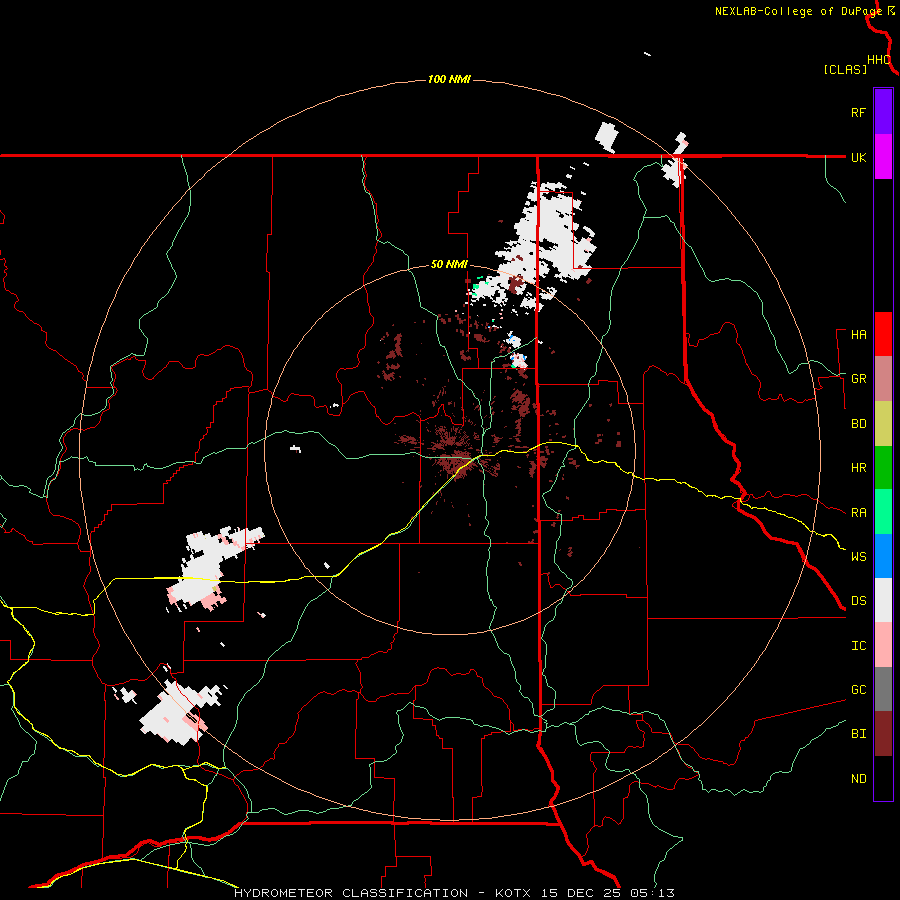The height and width of the screenshot is (900, 900).
Task: Click the RF legend label
Action: (859, 112)
